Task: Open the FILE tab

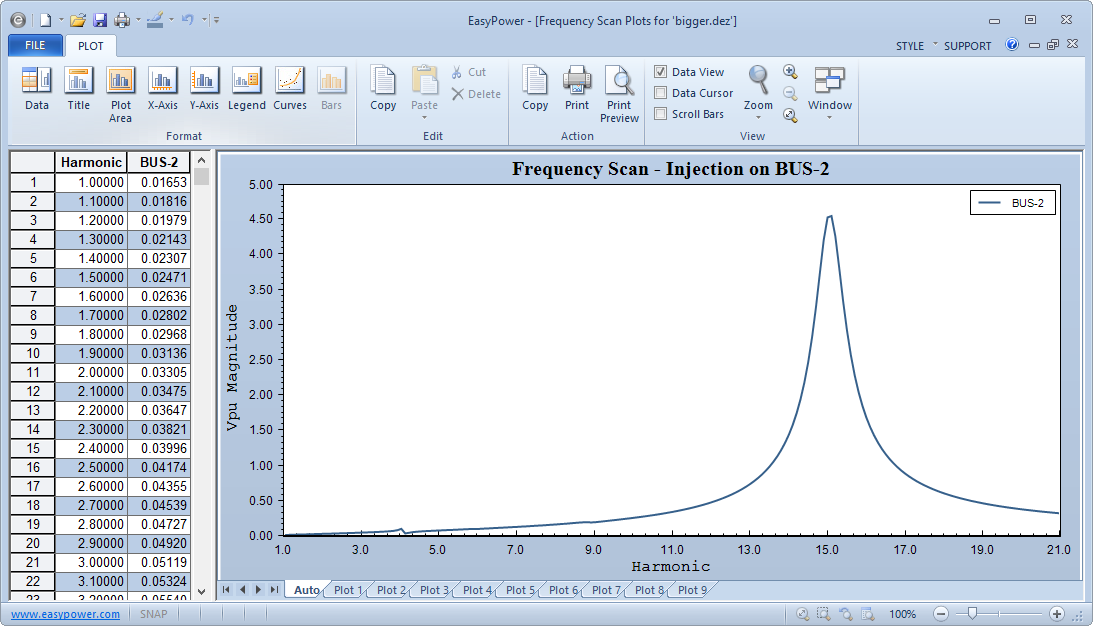Action: (x=35, y=46)
